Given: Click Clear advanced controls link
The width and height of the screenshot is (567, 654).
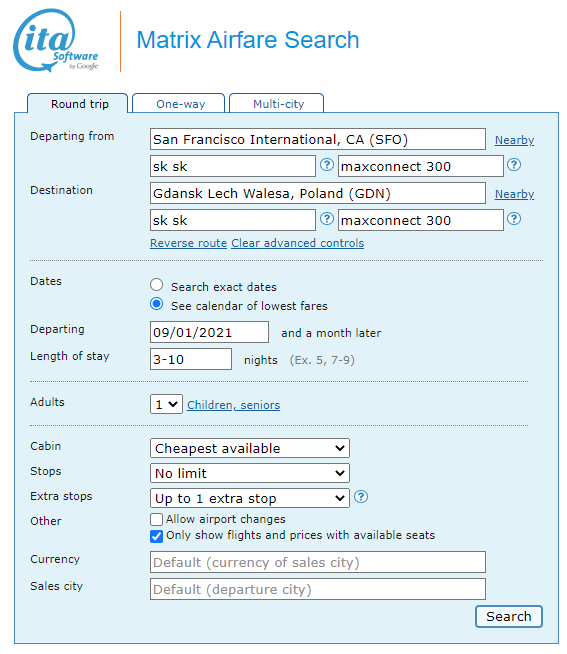Looking at the screenshot, I should 297,243.
